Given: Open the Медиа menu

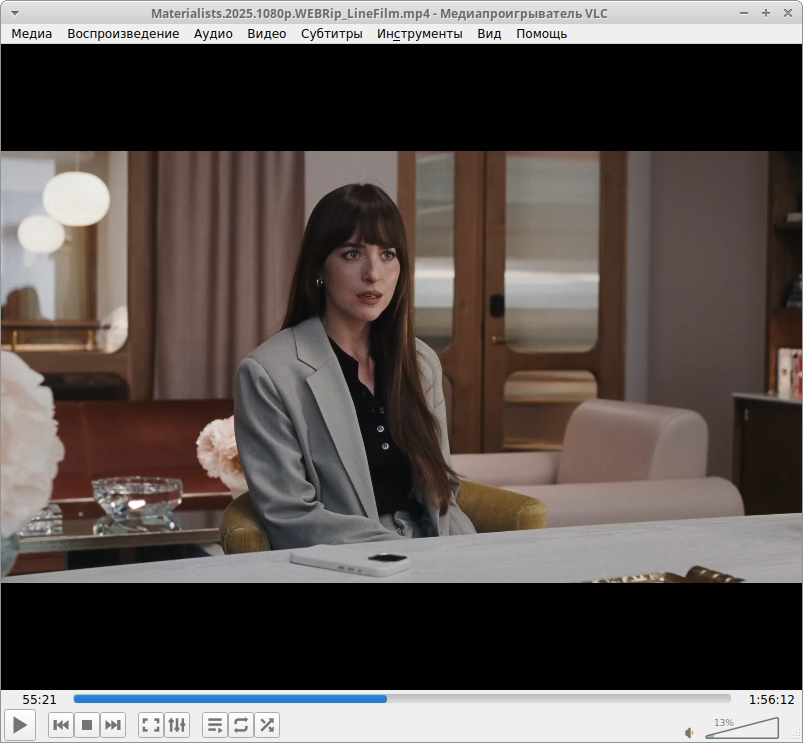Looking at the screenshot, I should click(x=32, y=34).
